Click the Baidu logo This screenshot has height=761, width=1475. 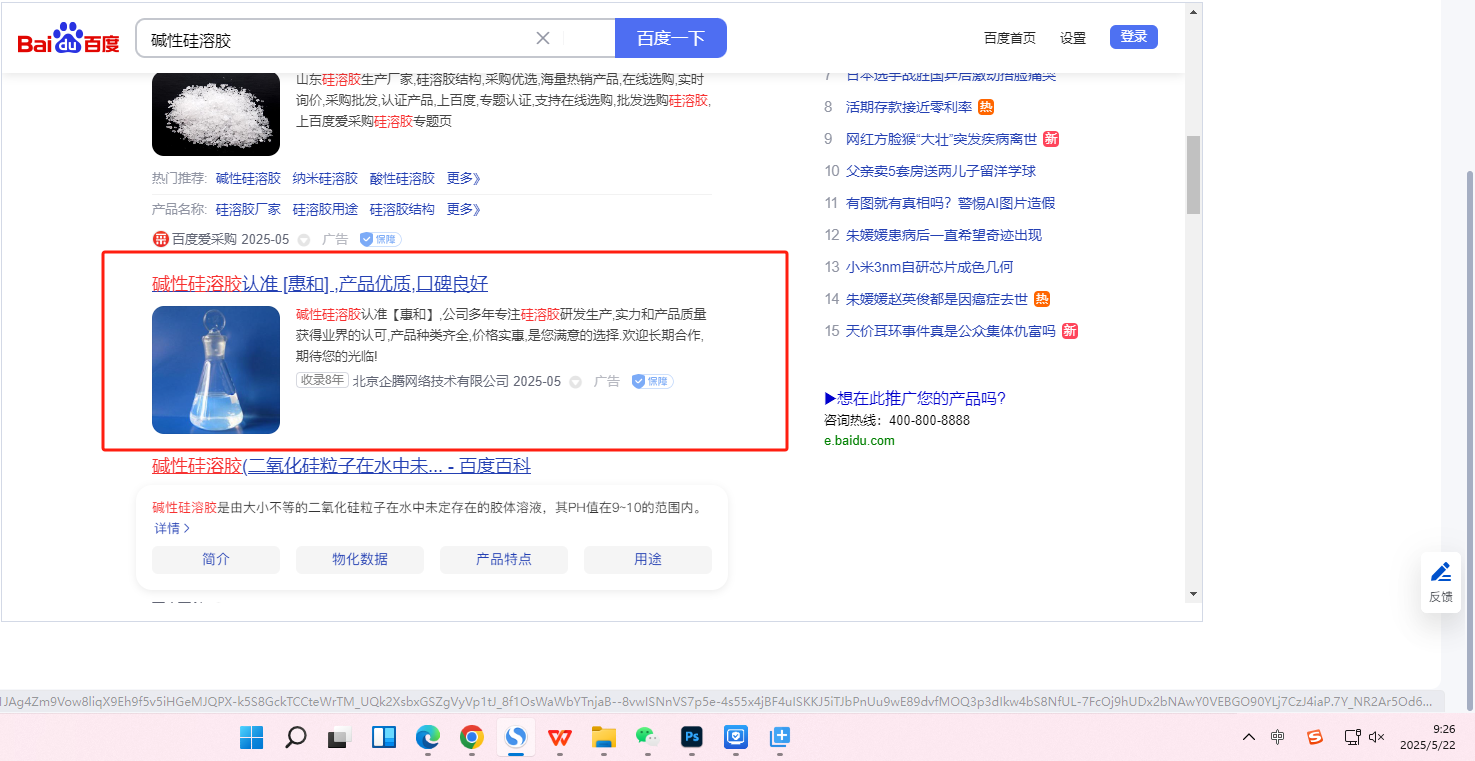click(68, 40)
